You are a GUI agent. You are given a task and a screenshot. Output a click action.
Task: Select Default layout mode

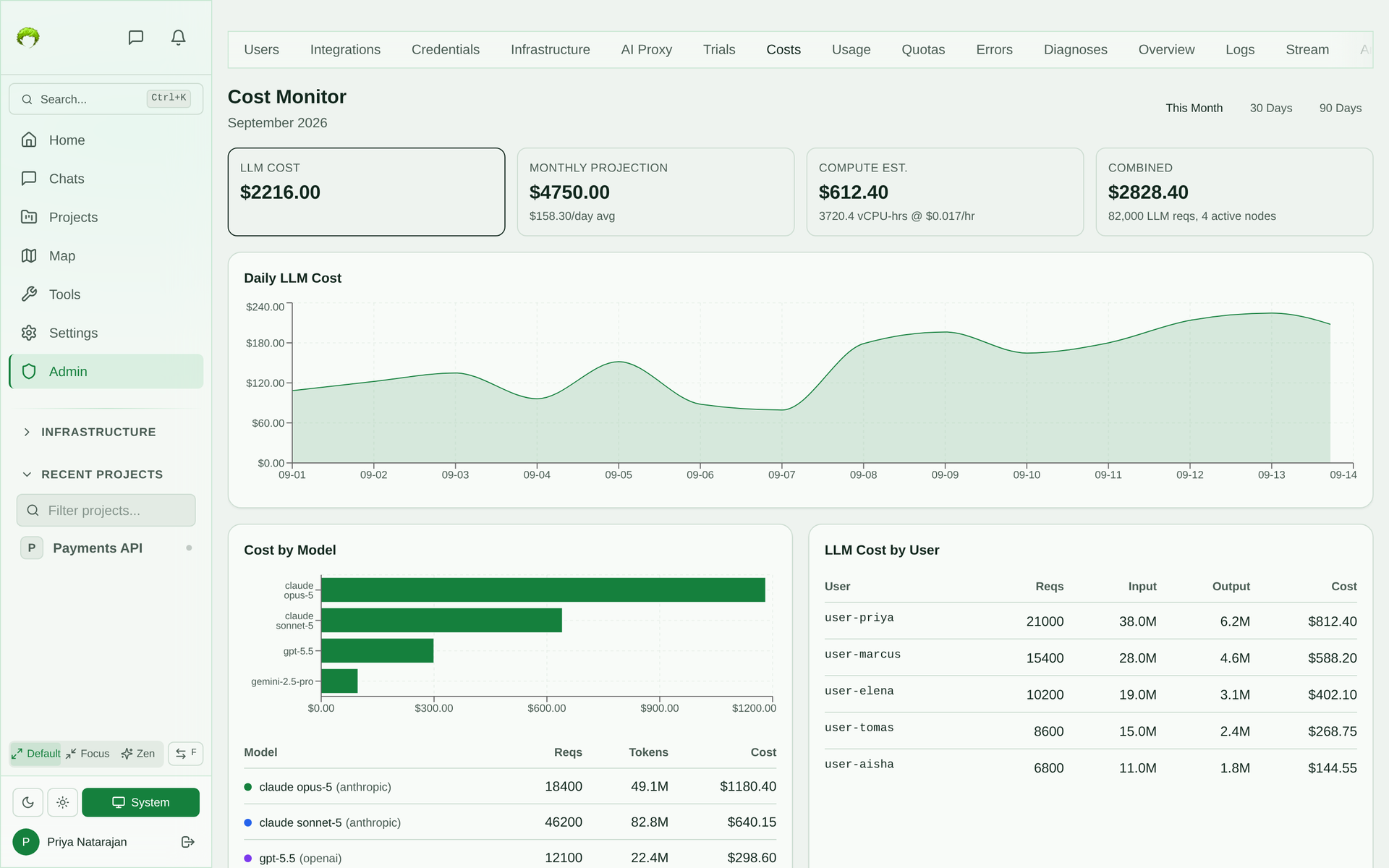click(35, 754)
